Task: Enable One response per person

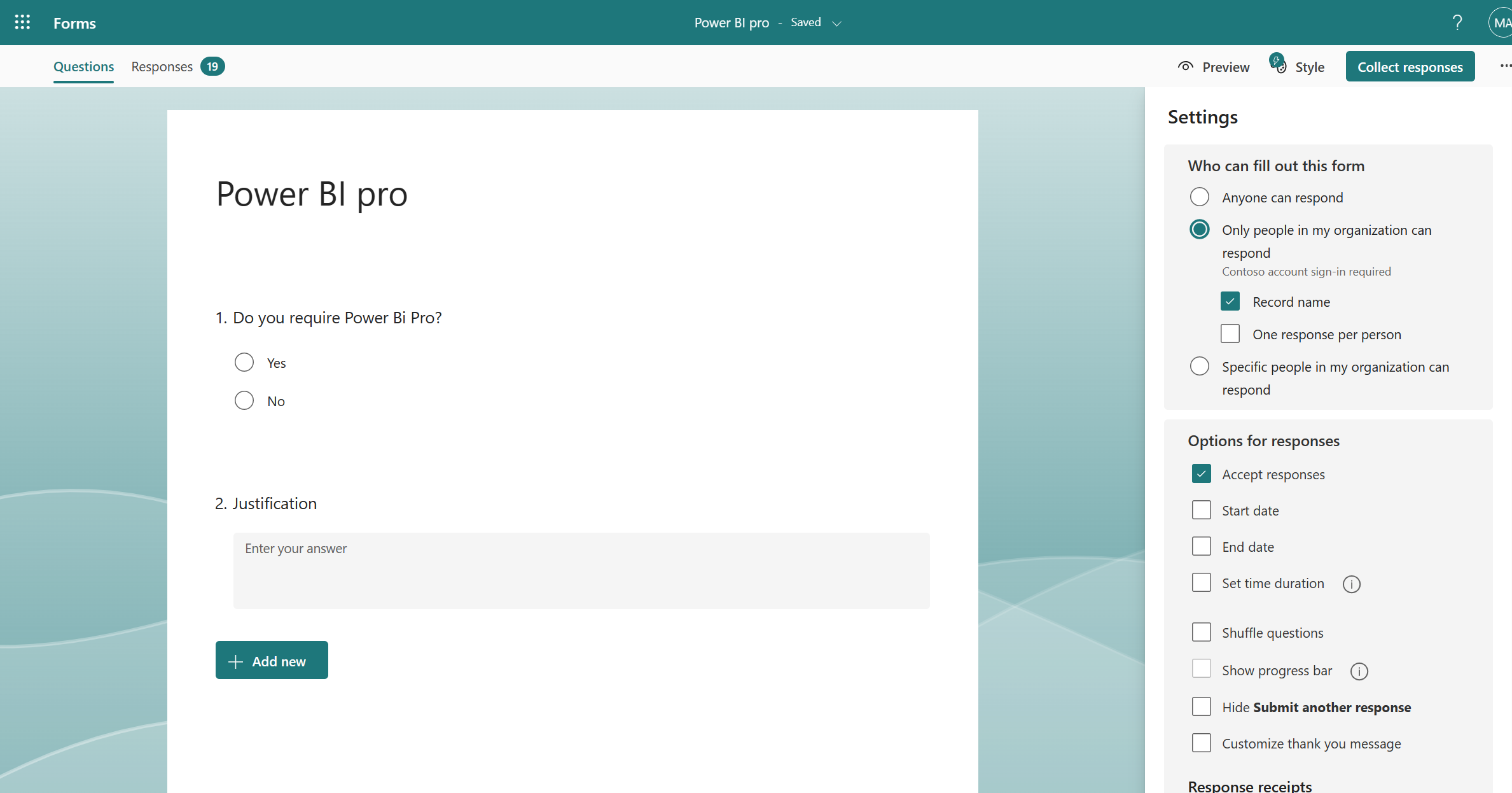Action: coord(1230,334)
